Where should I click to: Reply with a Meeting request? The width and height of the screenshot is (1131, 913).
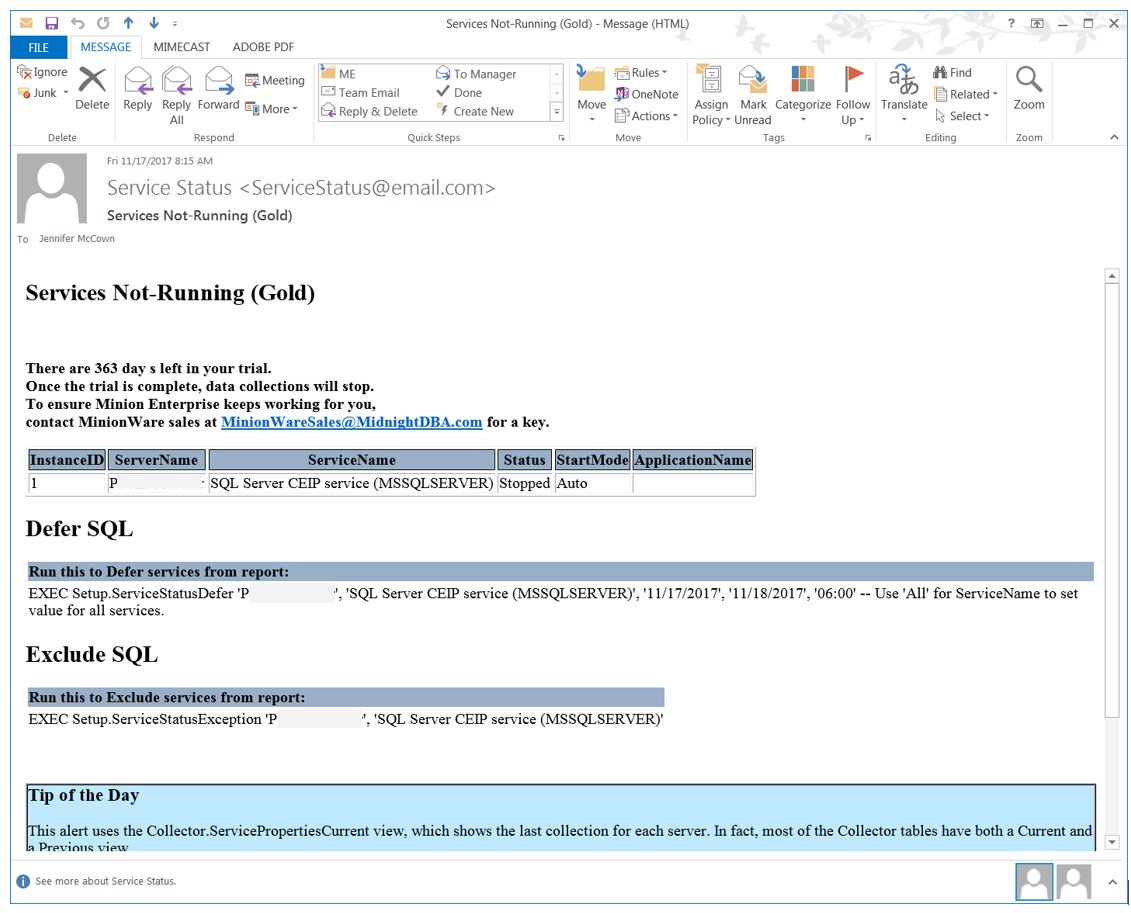pyautogui.click(x=275, y=80)
